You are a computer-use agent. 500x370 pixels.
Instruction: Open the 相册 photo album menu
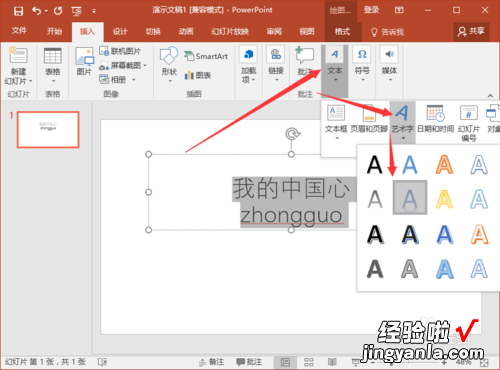coord(117,80)
